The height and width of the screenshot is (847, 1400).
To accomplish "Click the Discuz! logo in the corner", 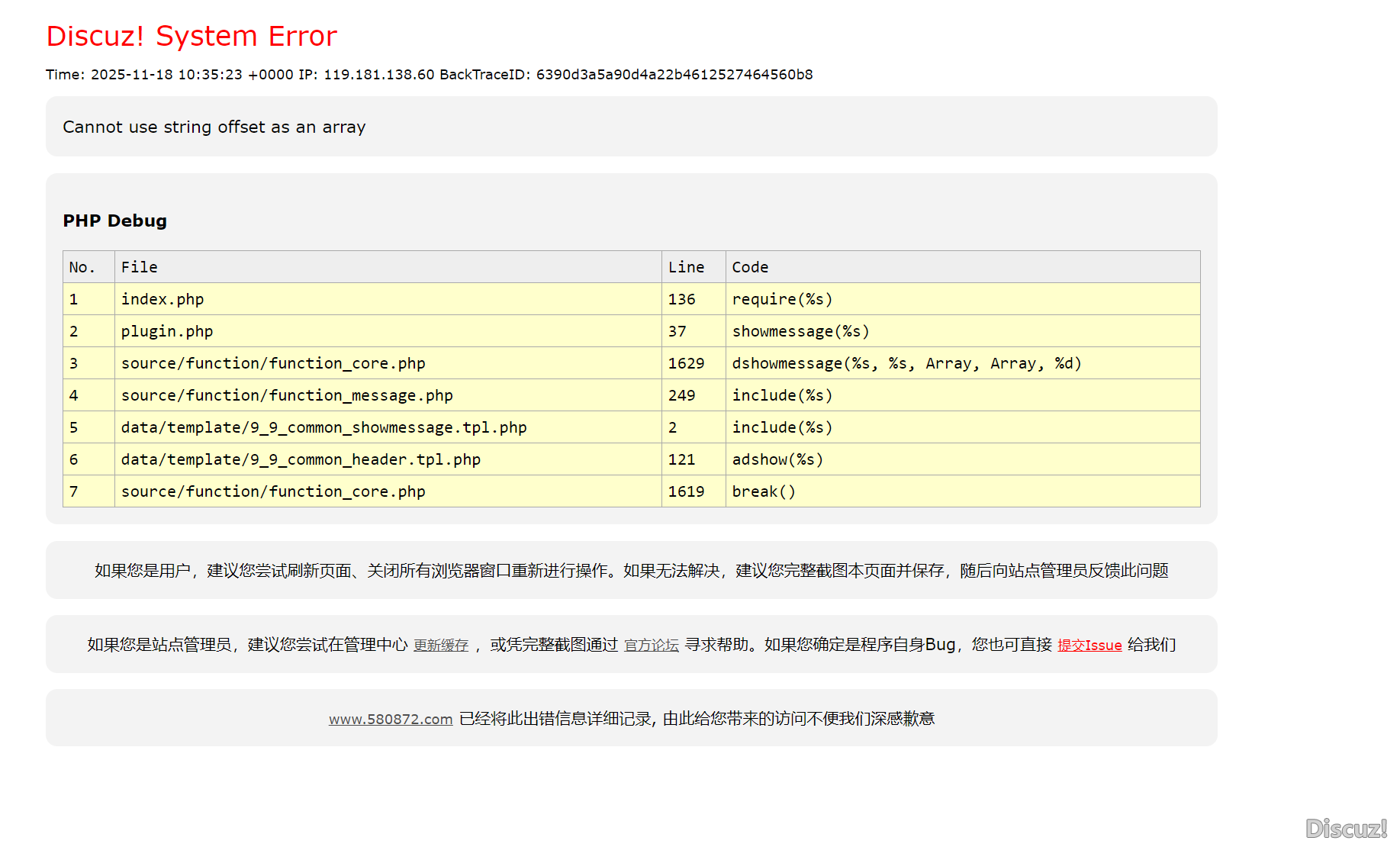I will (1346, 828).
